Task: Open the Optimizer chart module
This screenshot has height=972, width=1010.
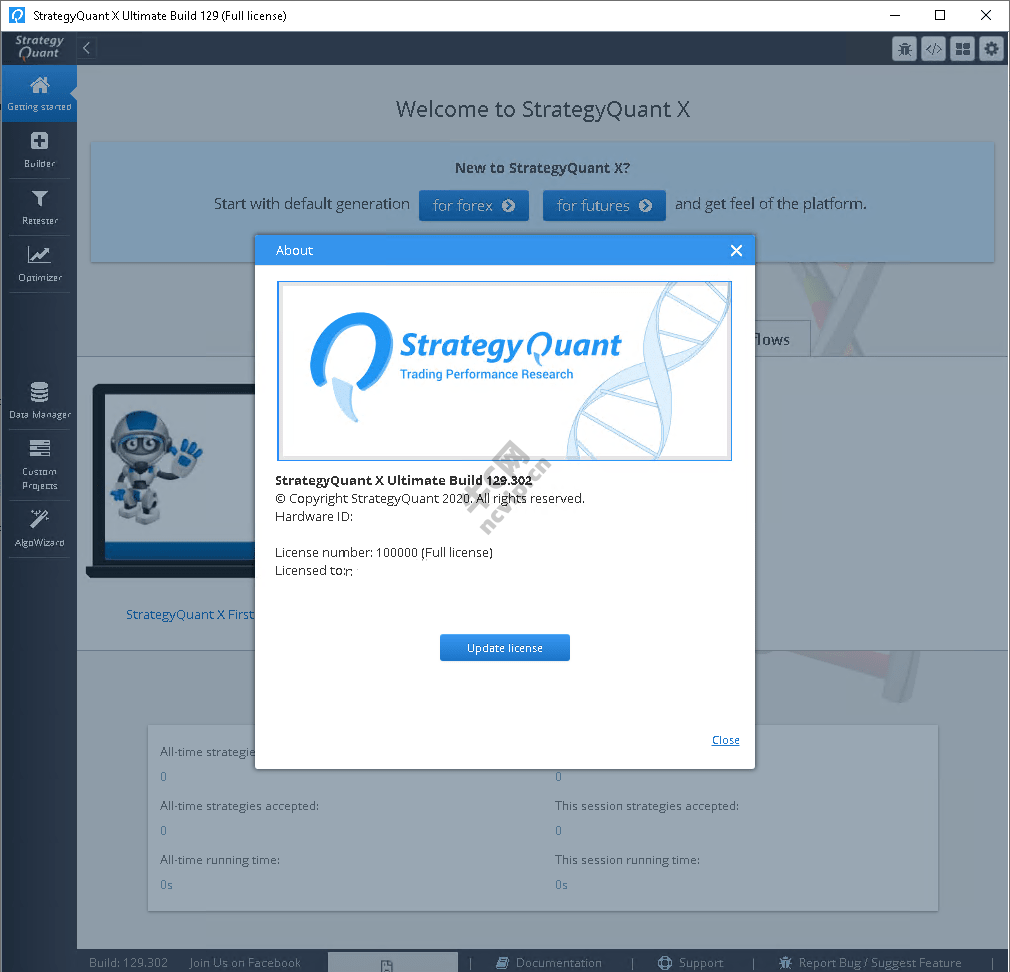Action: pos(39,263)
